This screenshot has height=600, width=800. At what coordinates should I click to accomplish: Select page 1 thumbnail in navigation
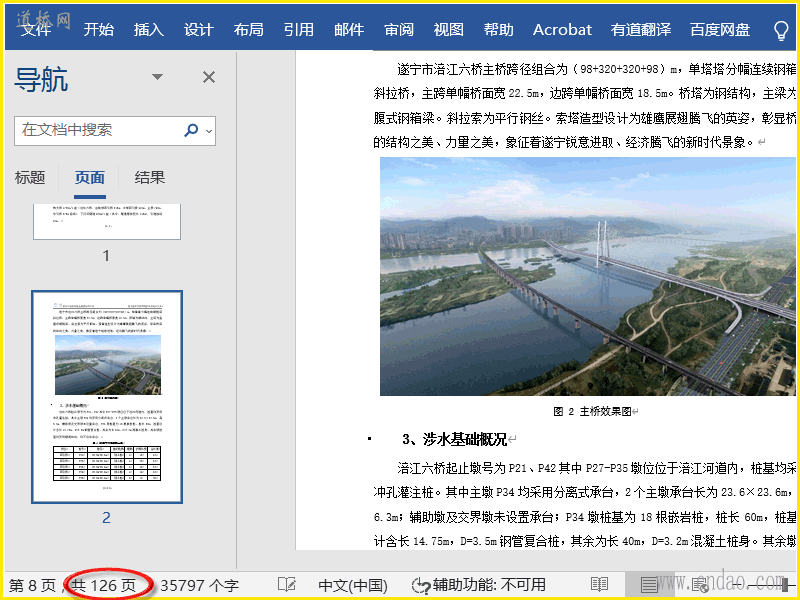point(107,221)
